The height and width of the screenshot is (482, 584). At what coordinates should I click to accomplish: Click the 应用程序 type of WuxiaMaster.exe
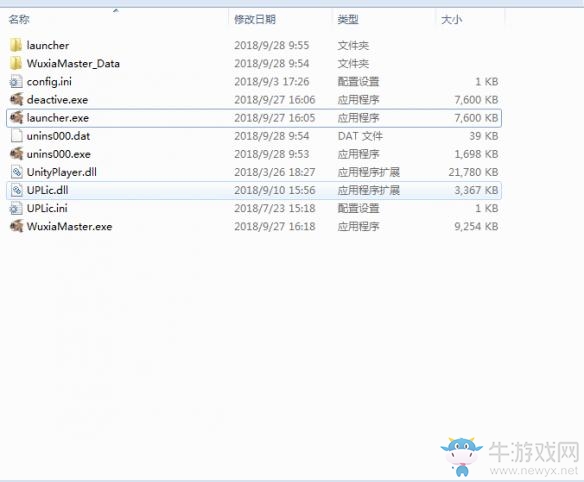pyautogui.click(x=358, y=226)
